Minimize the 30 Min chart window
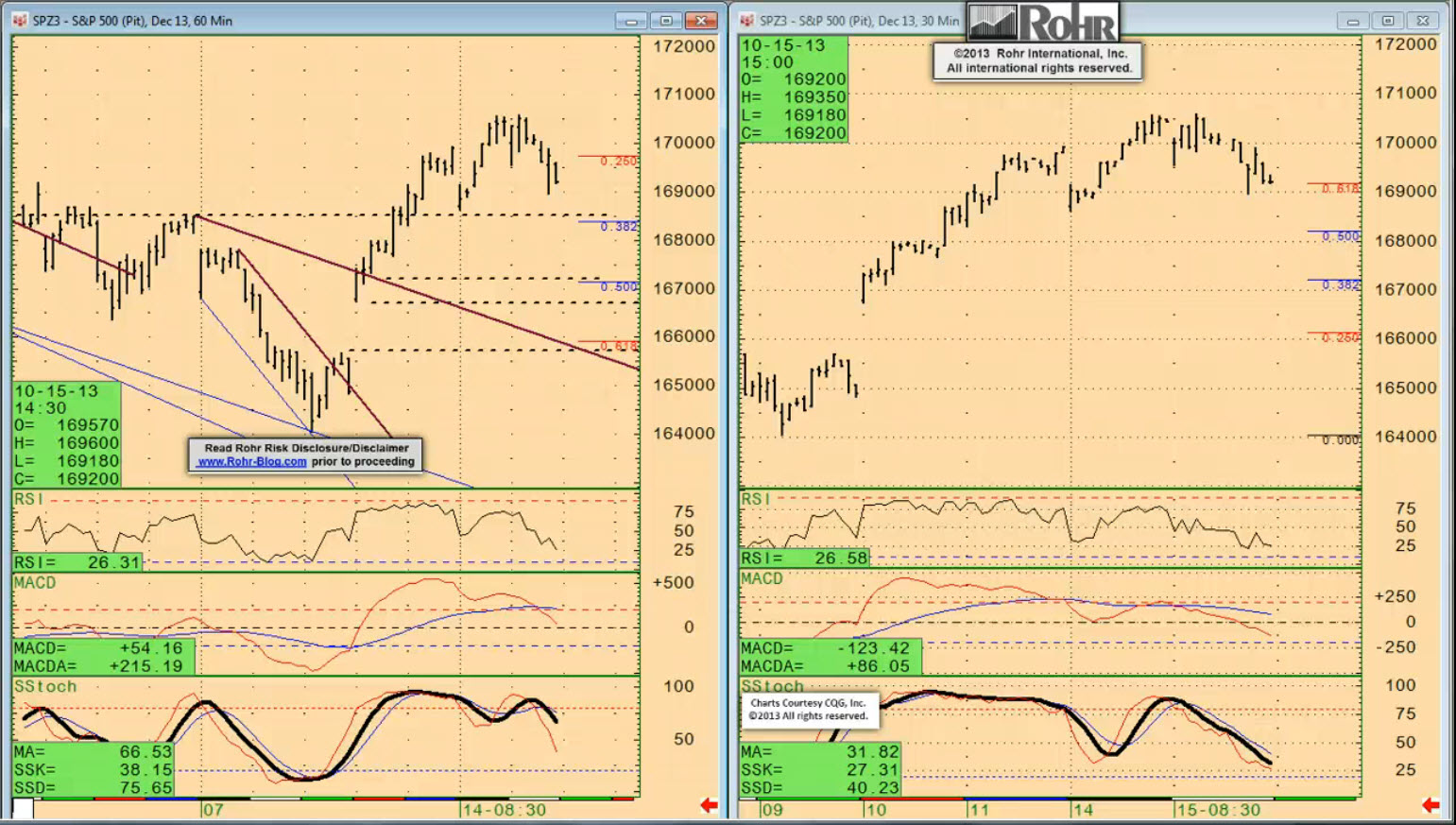The image size is (1456, 825). coord(1352,20)
